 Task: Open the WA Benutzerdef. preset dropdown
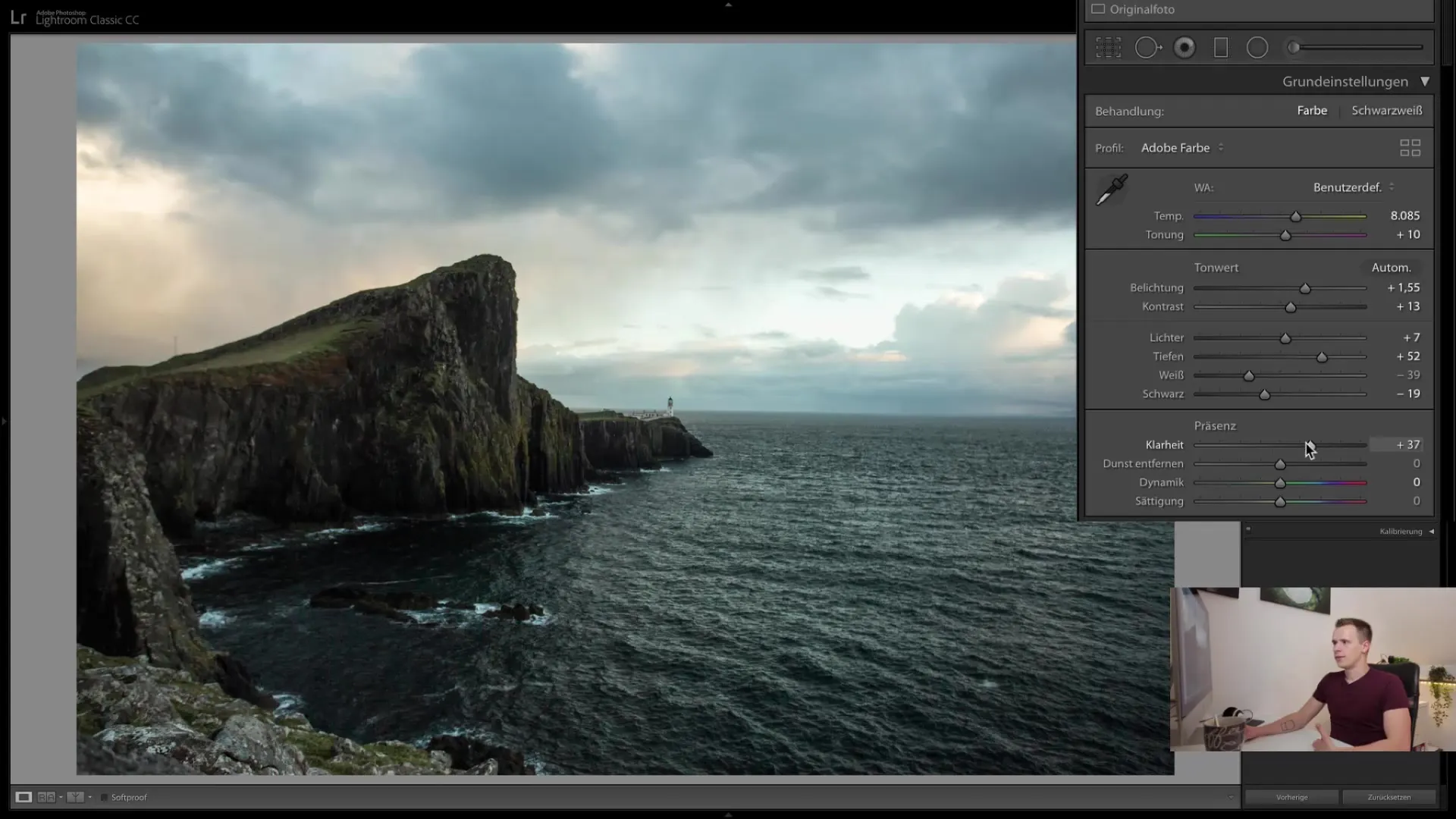point(1354,187)
